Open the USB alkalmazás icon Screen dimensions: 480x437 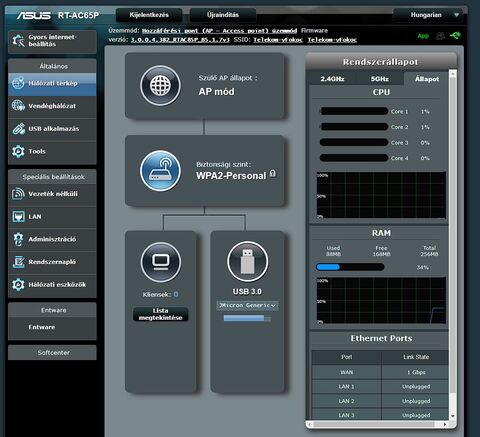point(18,128)
